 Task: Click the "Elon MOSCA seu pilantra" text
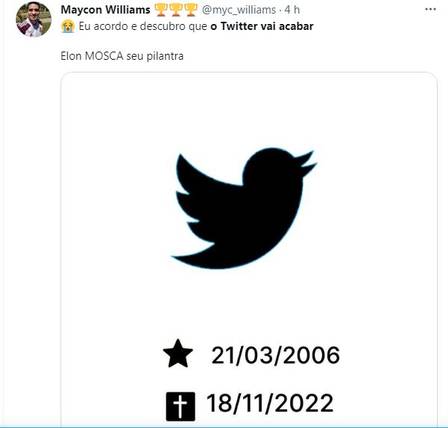pyautogui.click(x=122, y=56)
